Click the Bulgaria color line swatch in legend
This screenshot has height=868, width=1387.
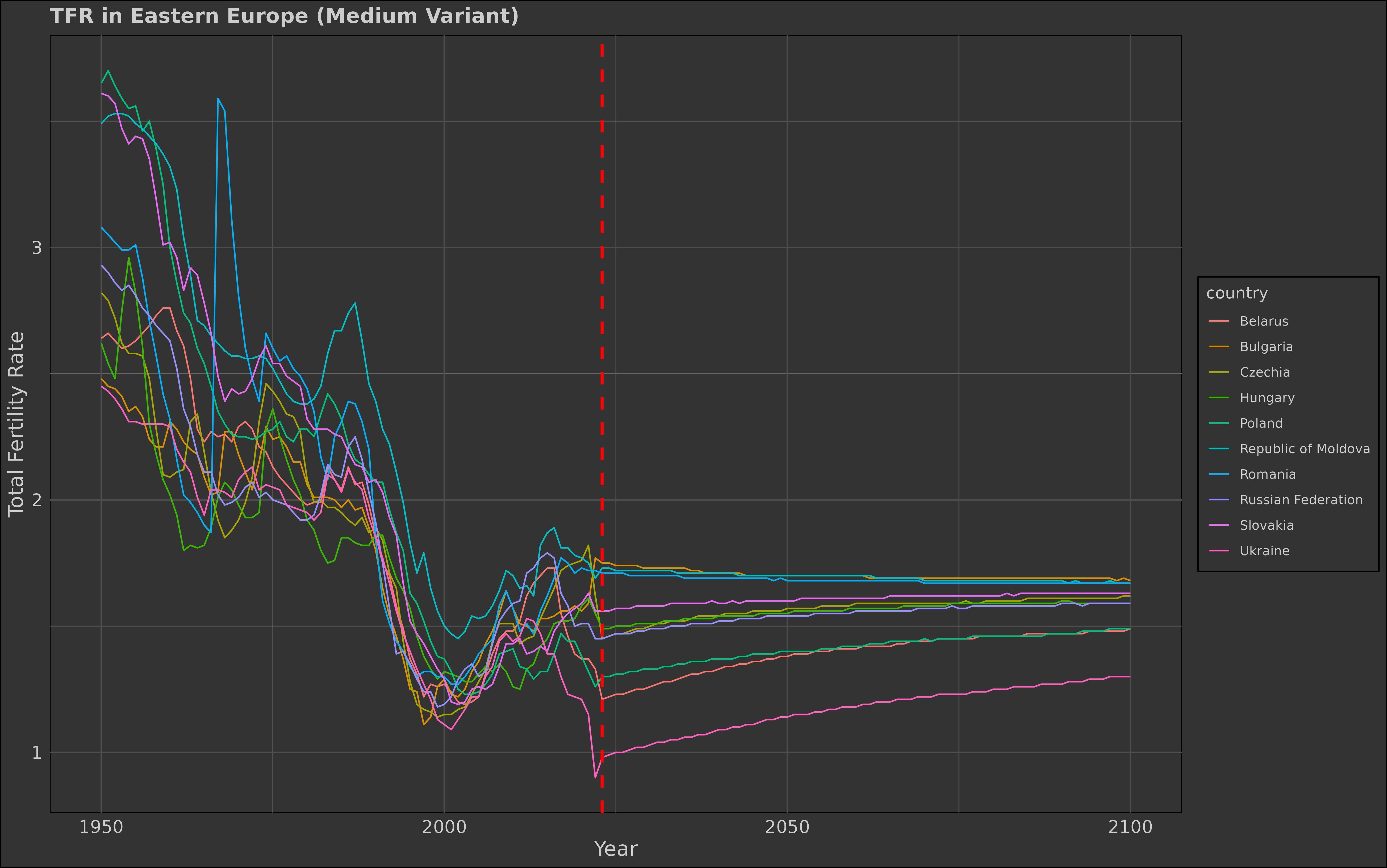[1219, 347]
